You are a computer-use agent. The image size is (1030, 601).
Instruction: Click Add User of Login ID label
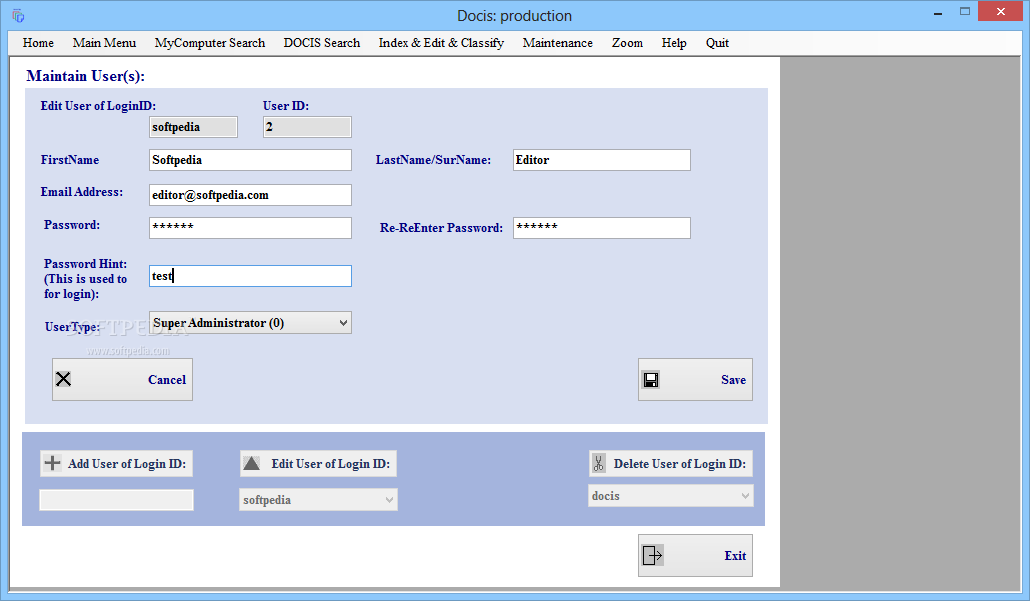pos(127,464)
